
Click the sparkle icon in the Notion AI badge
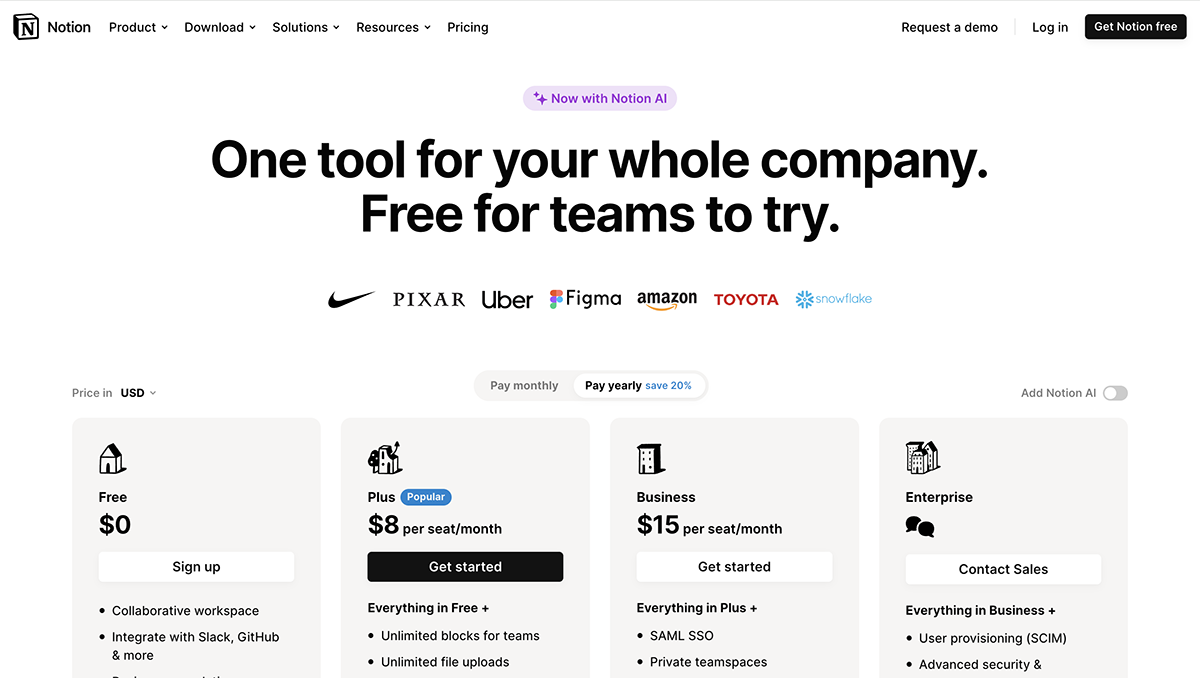(539, 98)
